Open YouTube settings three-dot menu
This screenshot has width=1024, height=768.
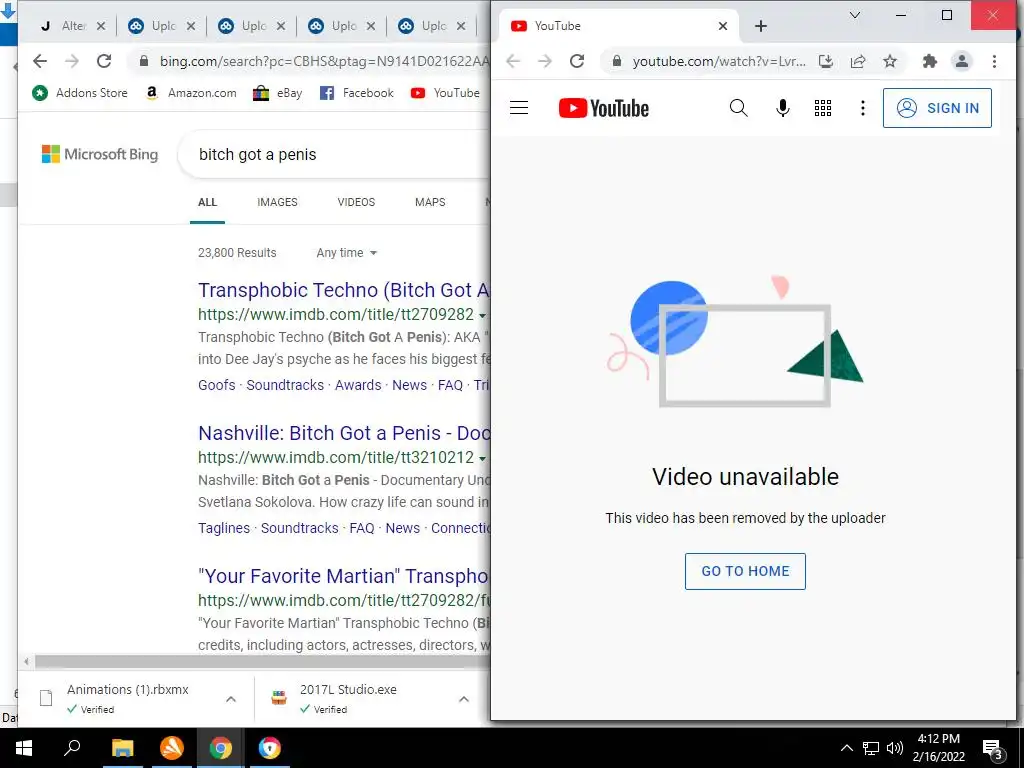[x=862, y=108]
